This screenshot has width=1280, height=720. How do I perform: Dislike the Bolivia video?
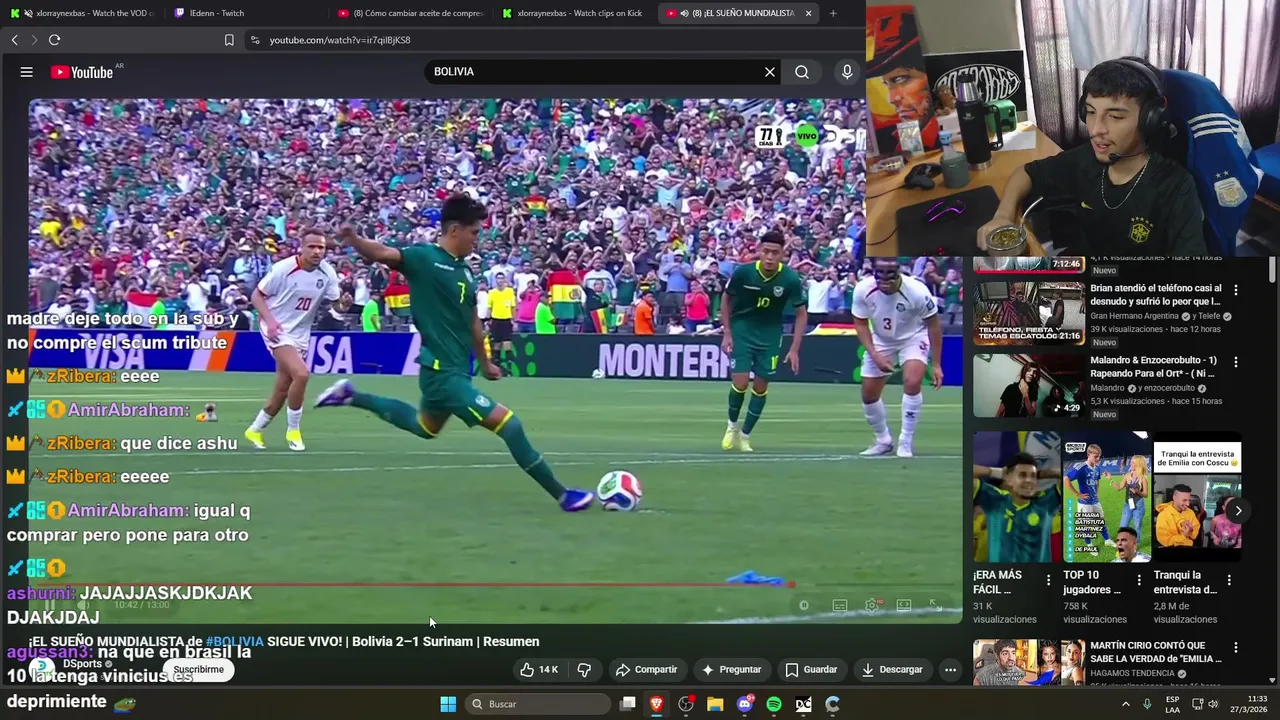584,670
